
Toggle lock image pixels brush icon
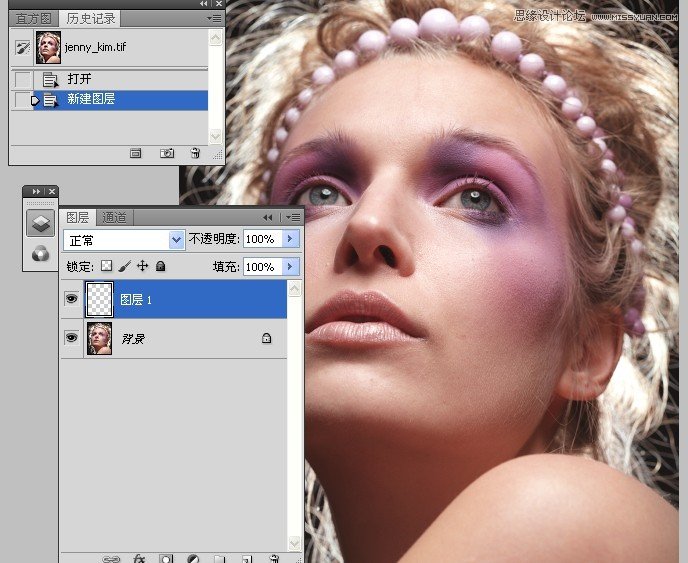pos(124,267)
